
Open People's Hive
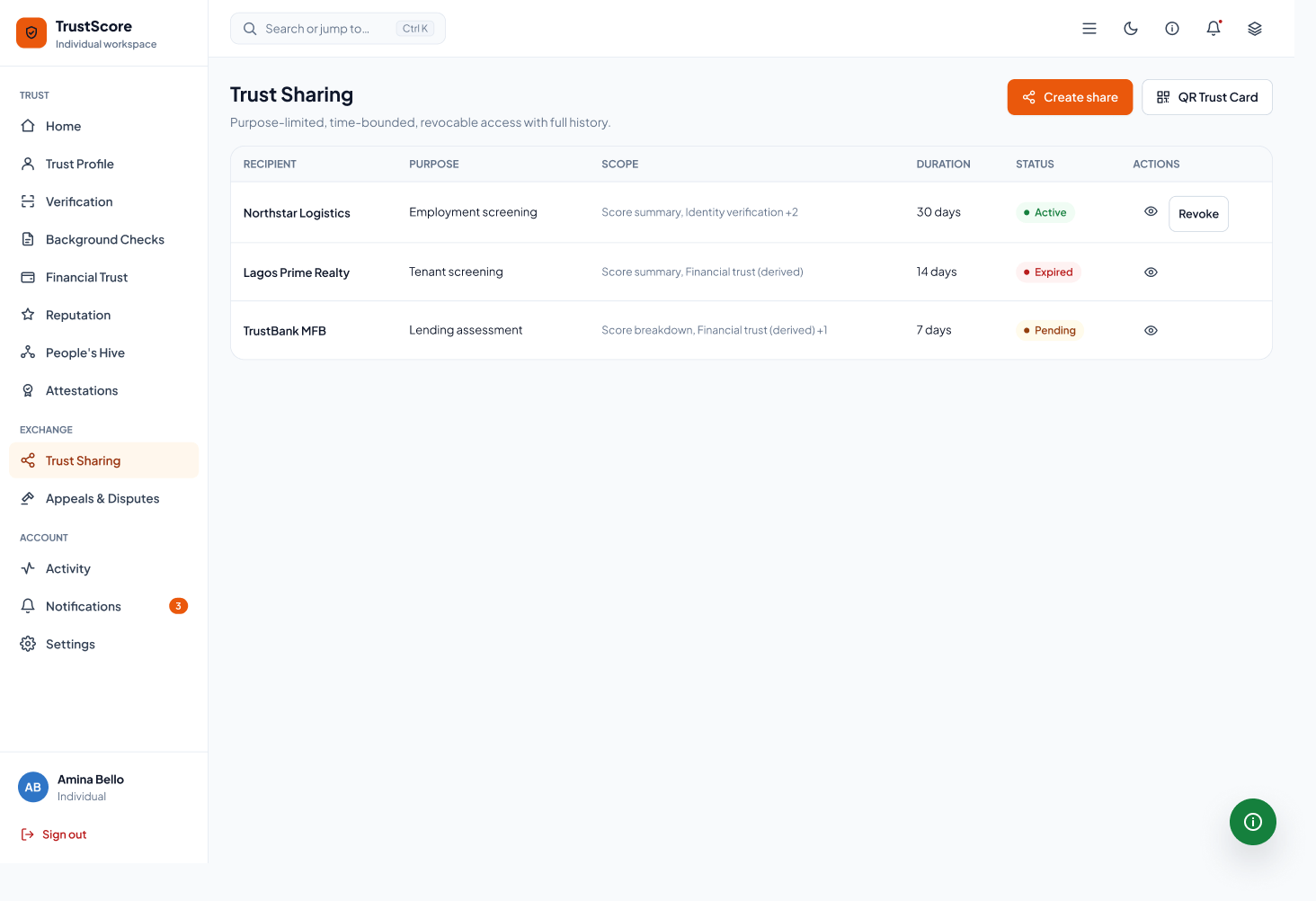103,352
